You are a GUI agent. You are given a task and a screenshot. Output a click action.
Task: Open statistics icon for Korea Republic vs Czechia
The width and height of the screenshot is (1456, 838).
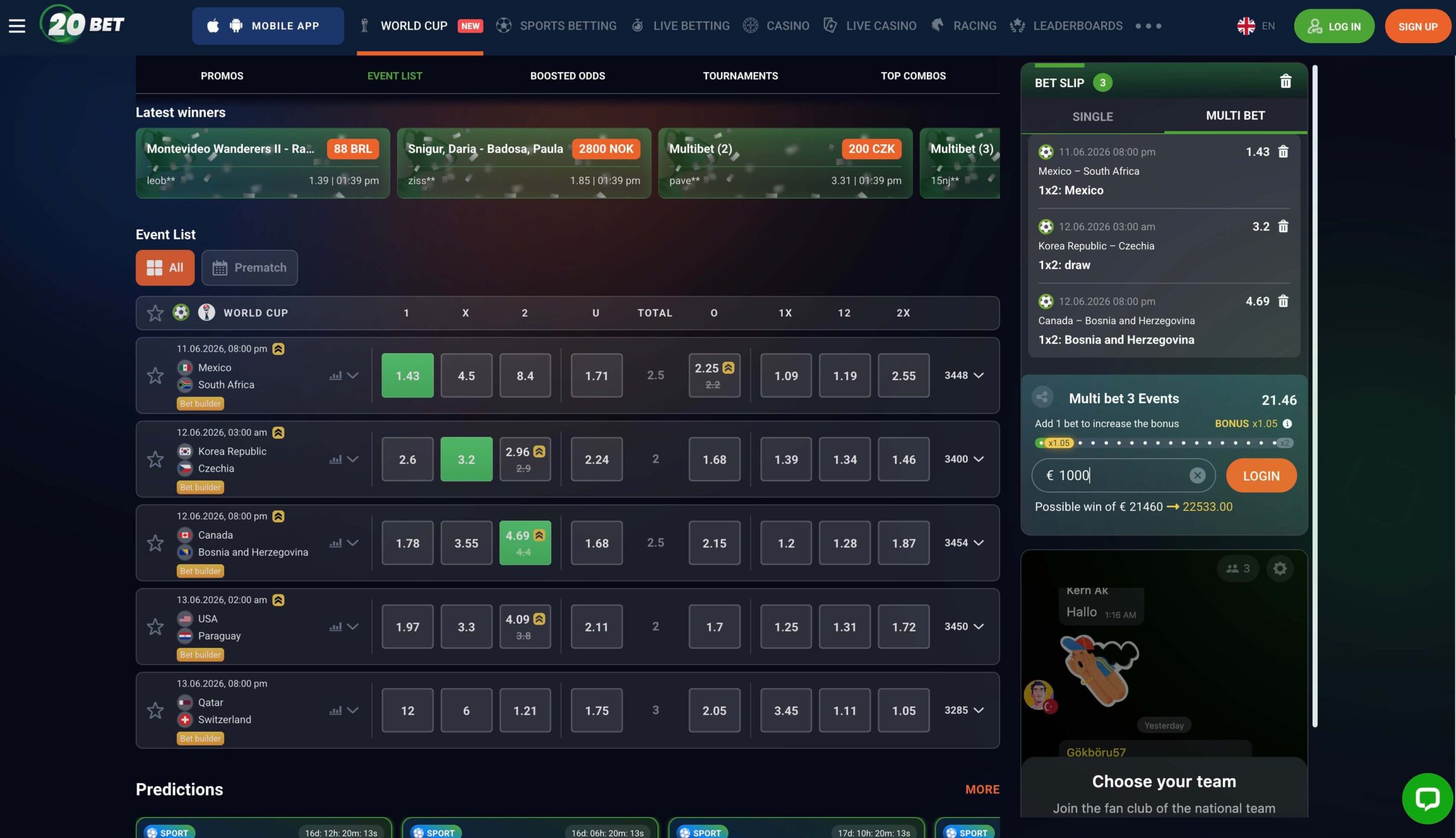pyautogui.click(x=336, y=459)
